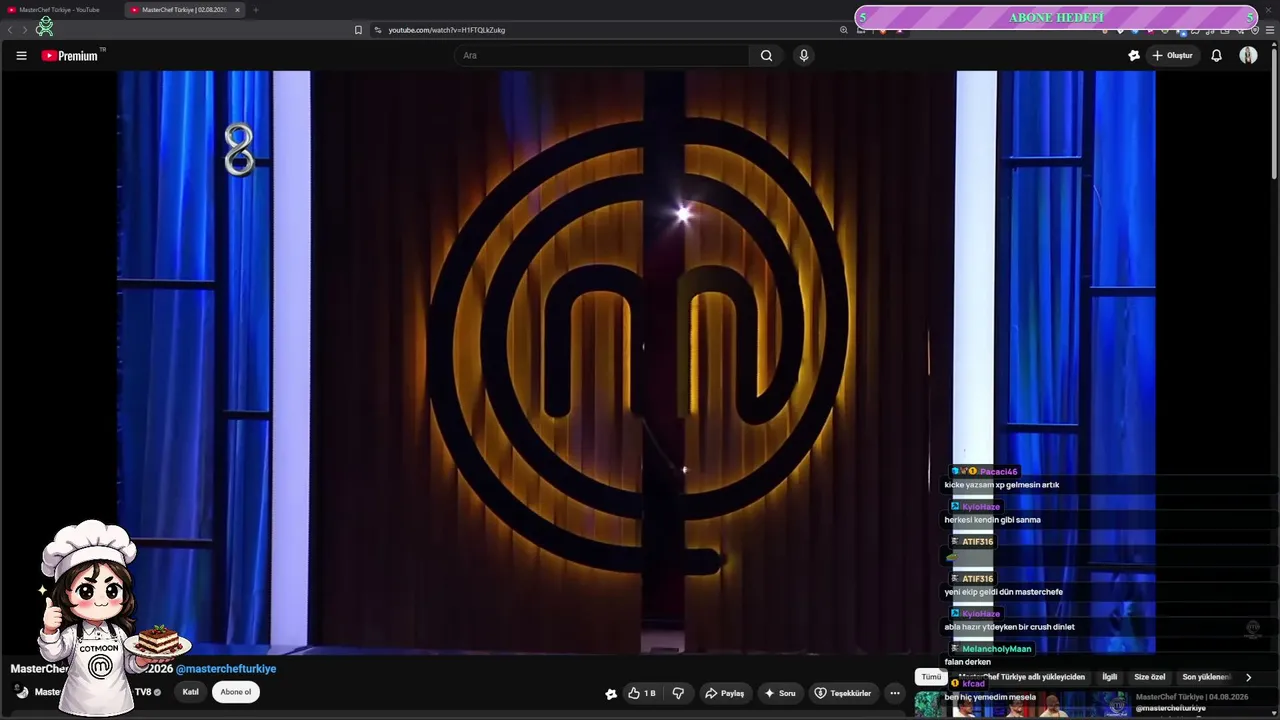Open the browser main menu

[x=1270, y=30]
